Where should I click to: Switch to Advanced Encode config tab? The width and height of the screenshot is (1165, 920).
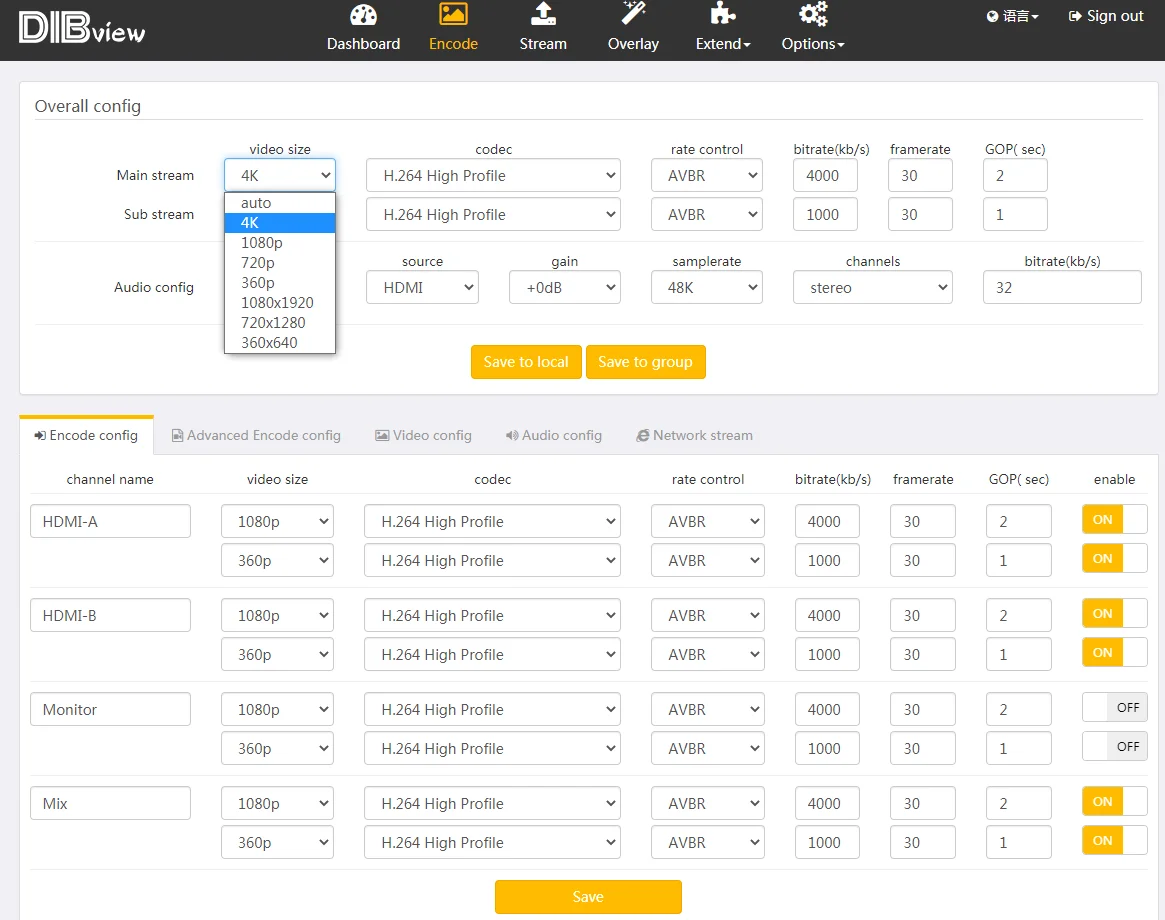(256, 436)
